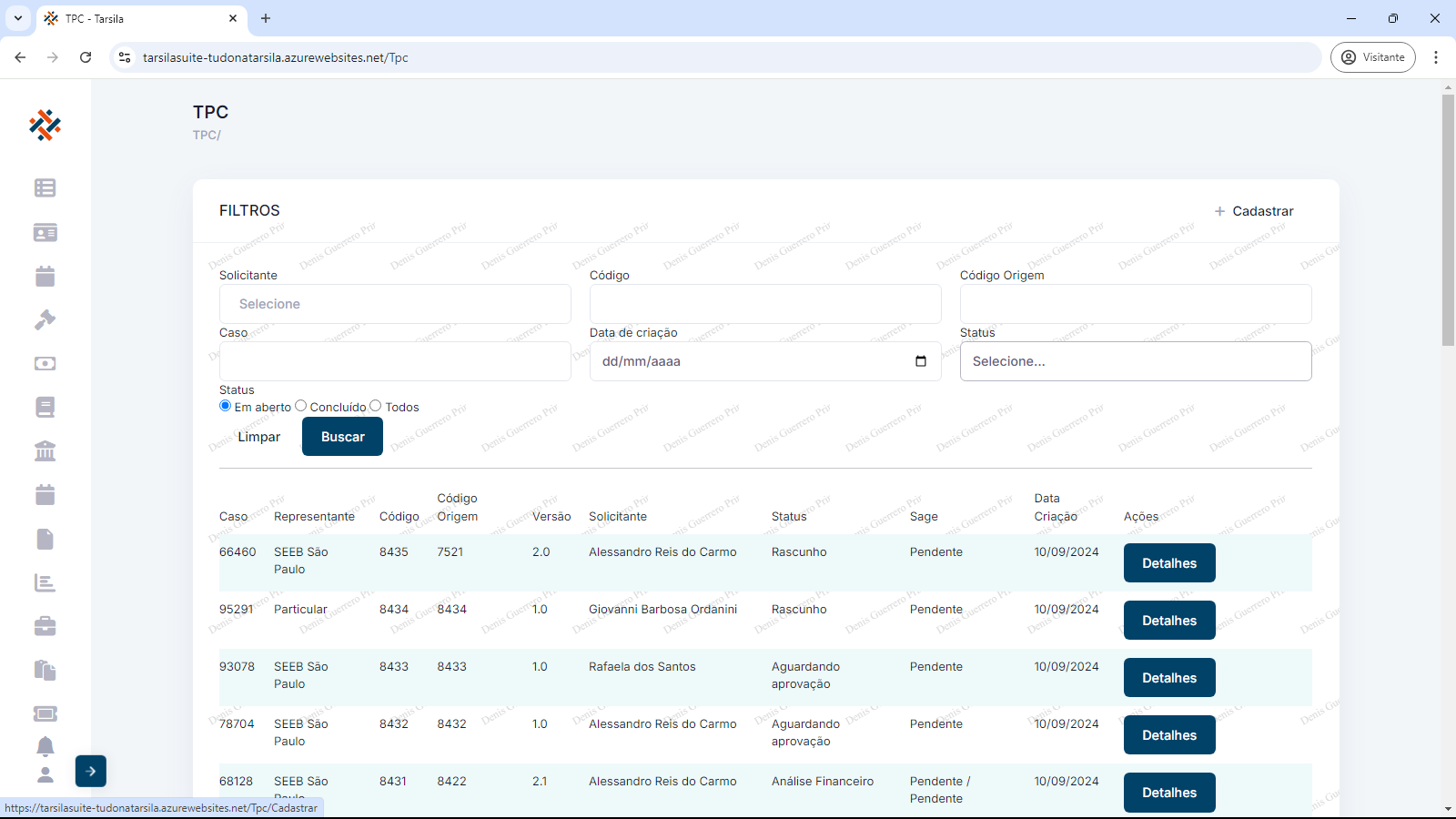
Task: Open the bar chart sidebar icon
Action: pos(45,582)
